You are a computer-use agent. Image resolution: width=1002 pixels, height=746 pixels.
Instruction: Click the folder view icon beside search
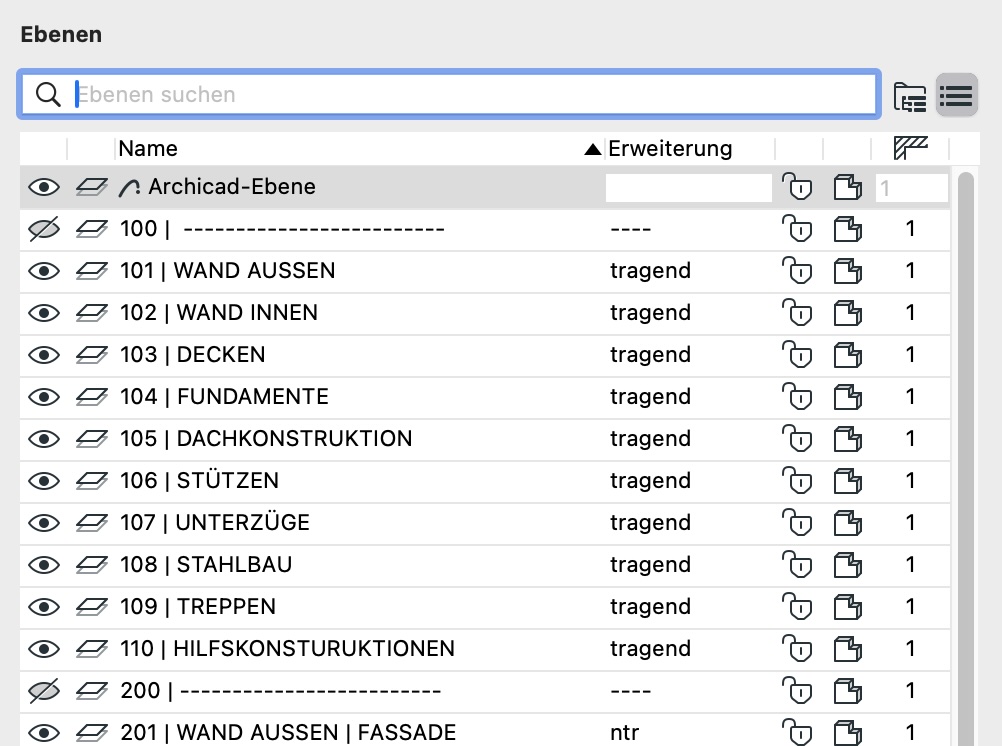909,96
